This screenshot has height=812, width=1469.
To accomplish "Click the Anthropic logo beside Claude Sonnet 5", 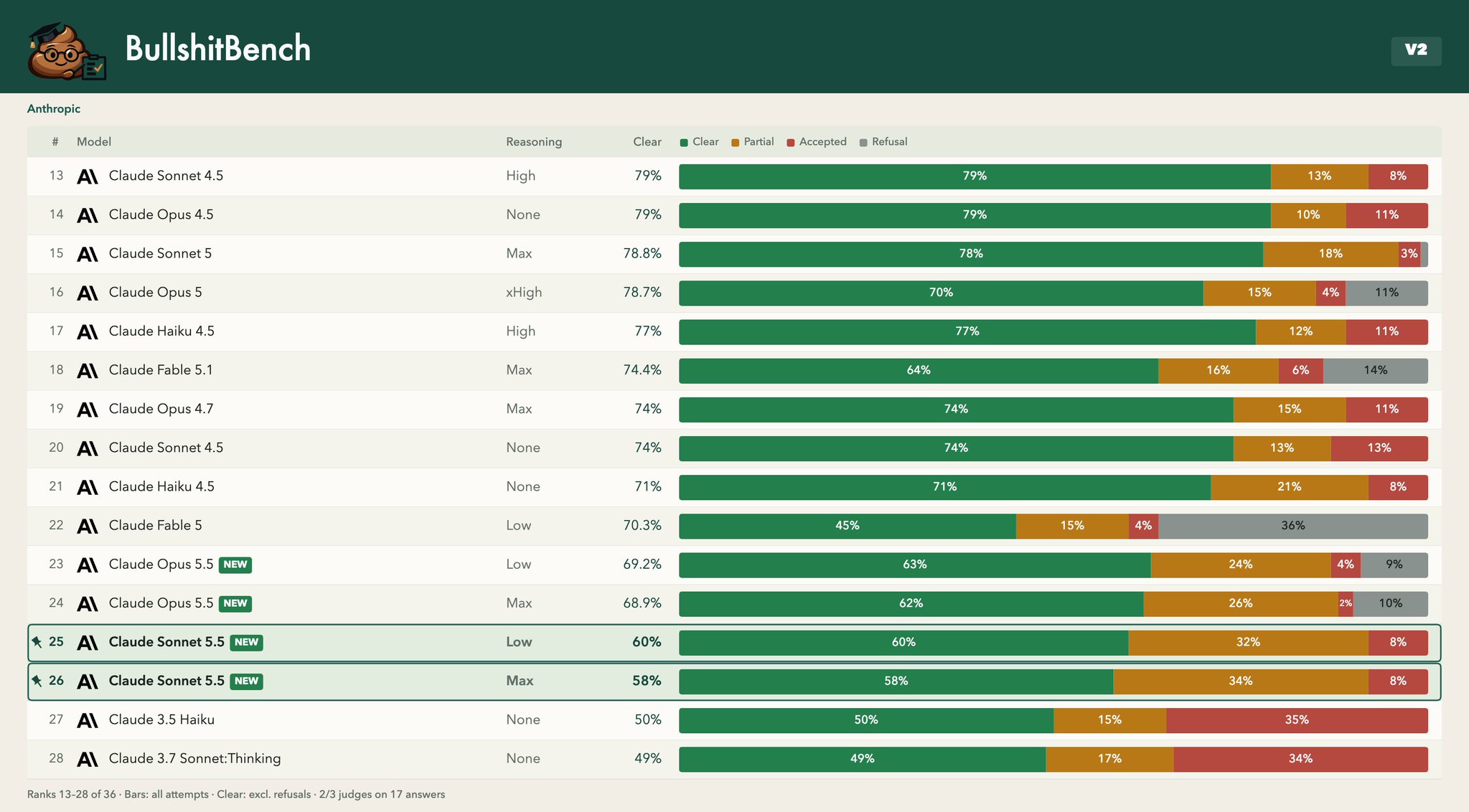I will 88,254.
